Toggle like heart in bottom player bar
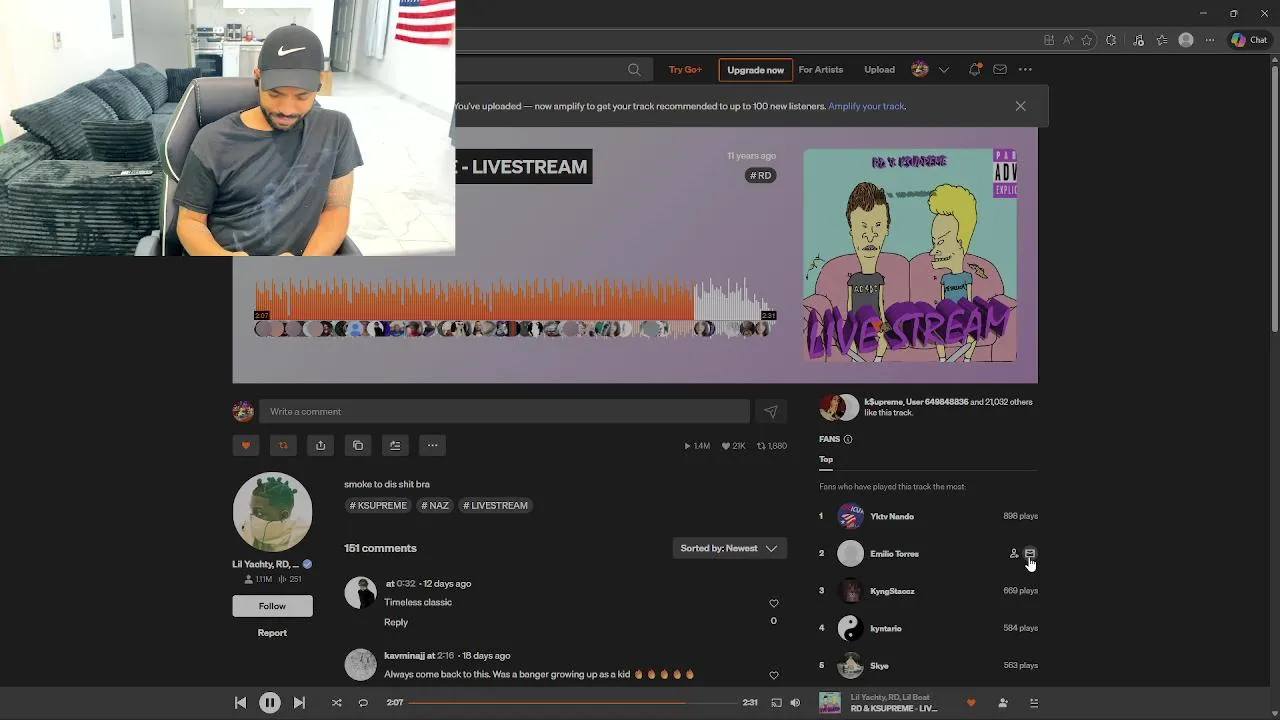 click(x=971, y=703)
